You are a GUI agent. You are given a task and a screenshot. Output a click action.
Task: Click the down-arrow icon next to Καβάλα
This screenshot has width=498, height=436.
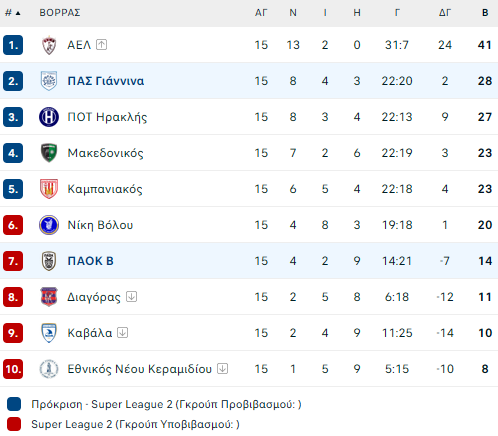click(122, 332)
